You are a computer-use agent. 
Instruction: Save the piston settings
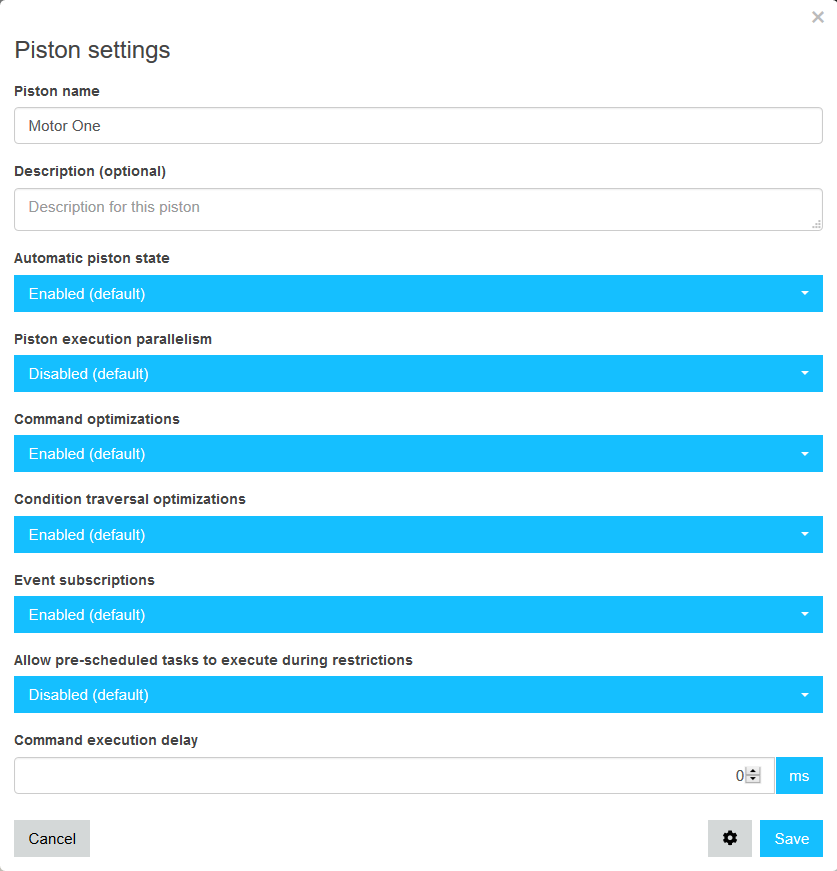tap(791, 838)
